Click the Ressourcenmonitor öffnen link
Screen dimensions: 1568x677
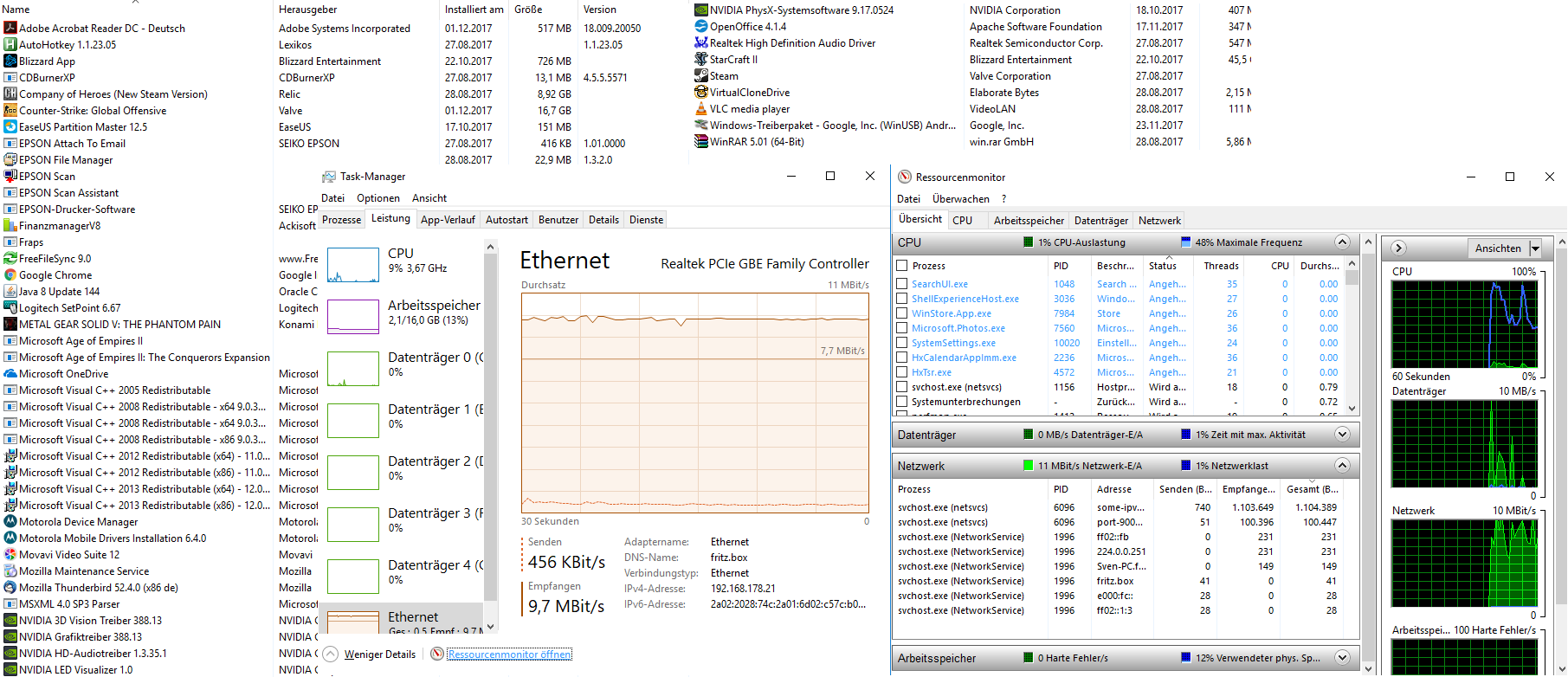point(509,654)
